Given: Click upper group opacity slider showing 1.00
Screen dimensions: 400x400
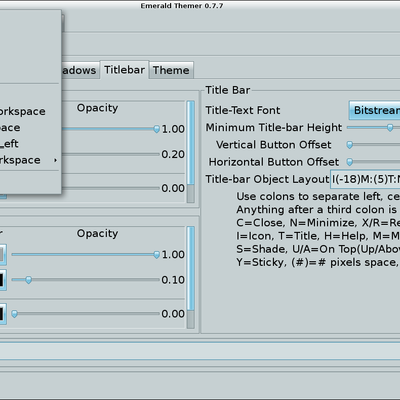Looking at the screenshot, I should (111, 129).
